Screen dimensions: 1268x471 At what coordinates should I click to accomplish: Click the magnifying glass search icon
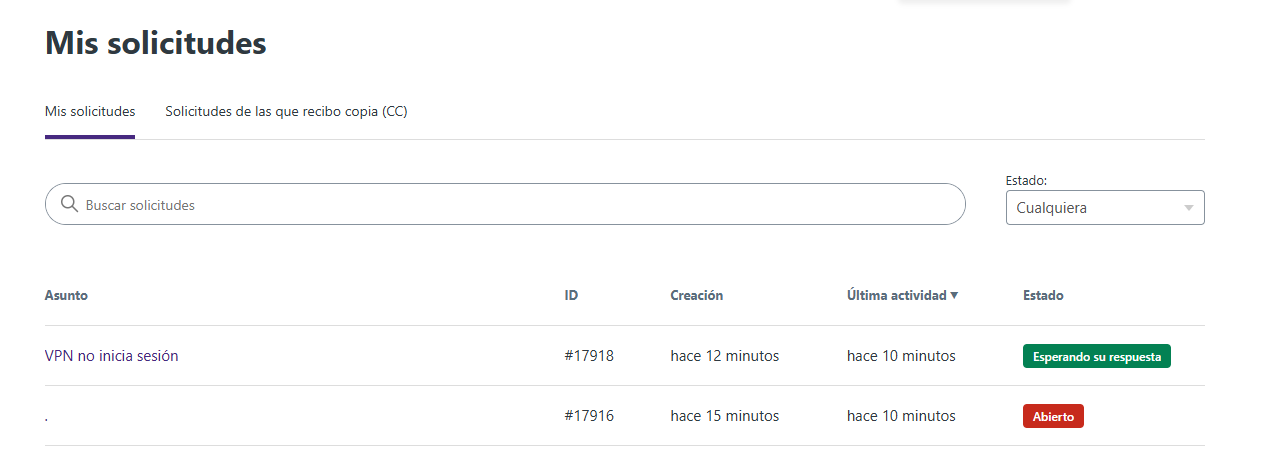pos(69,204)
